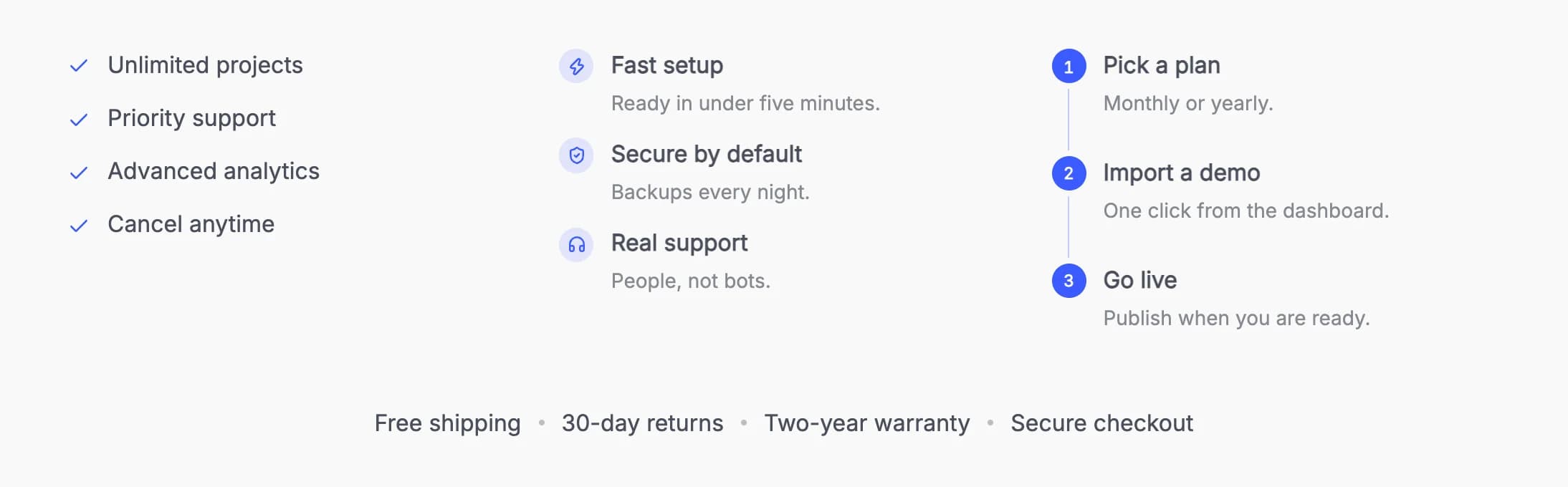Click checkmark next to Priority support
Image resolution: width=1568 pixels, height=487 pixels.
pyautogui.click(x=79, y=120)
